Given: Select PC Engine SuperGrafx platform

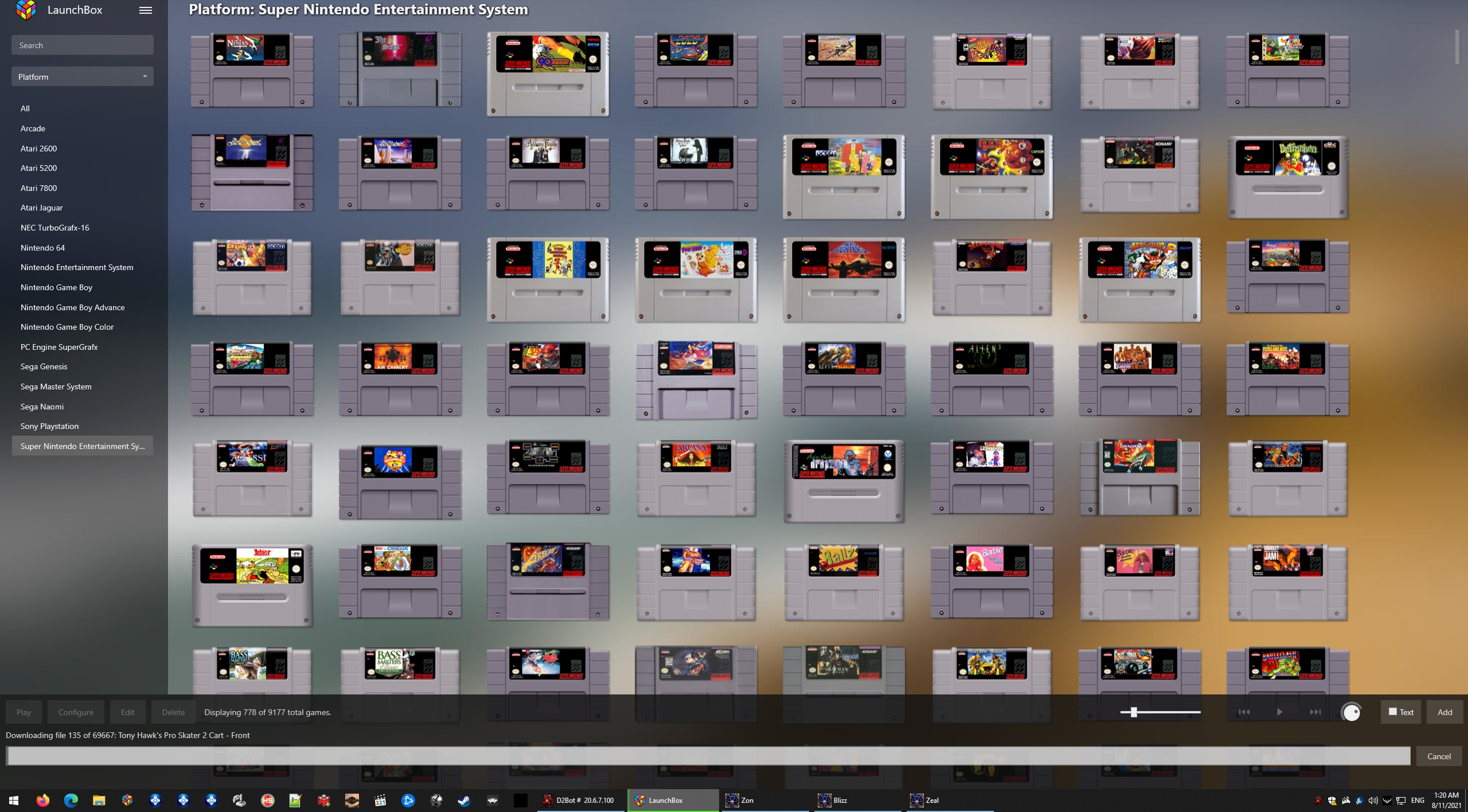Looking at the screenshot, I should coord(59,347).
